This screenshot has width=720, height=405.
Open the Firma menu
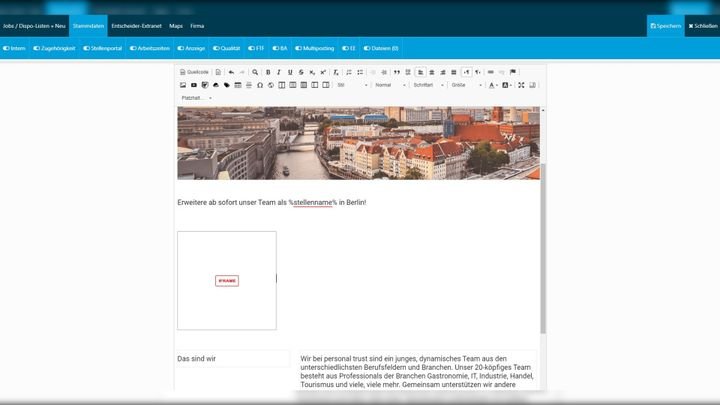(197, 26)
